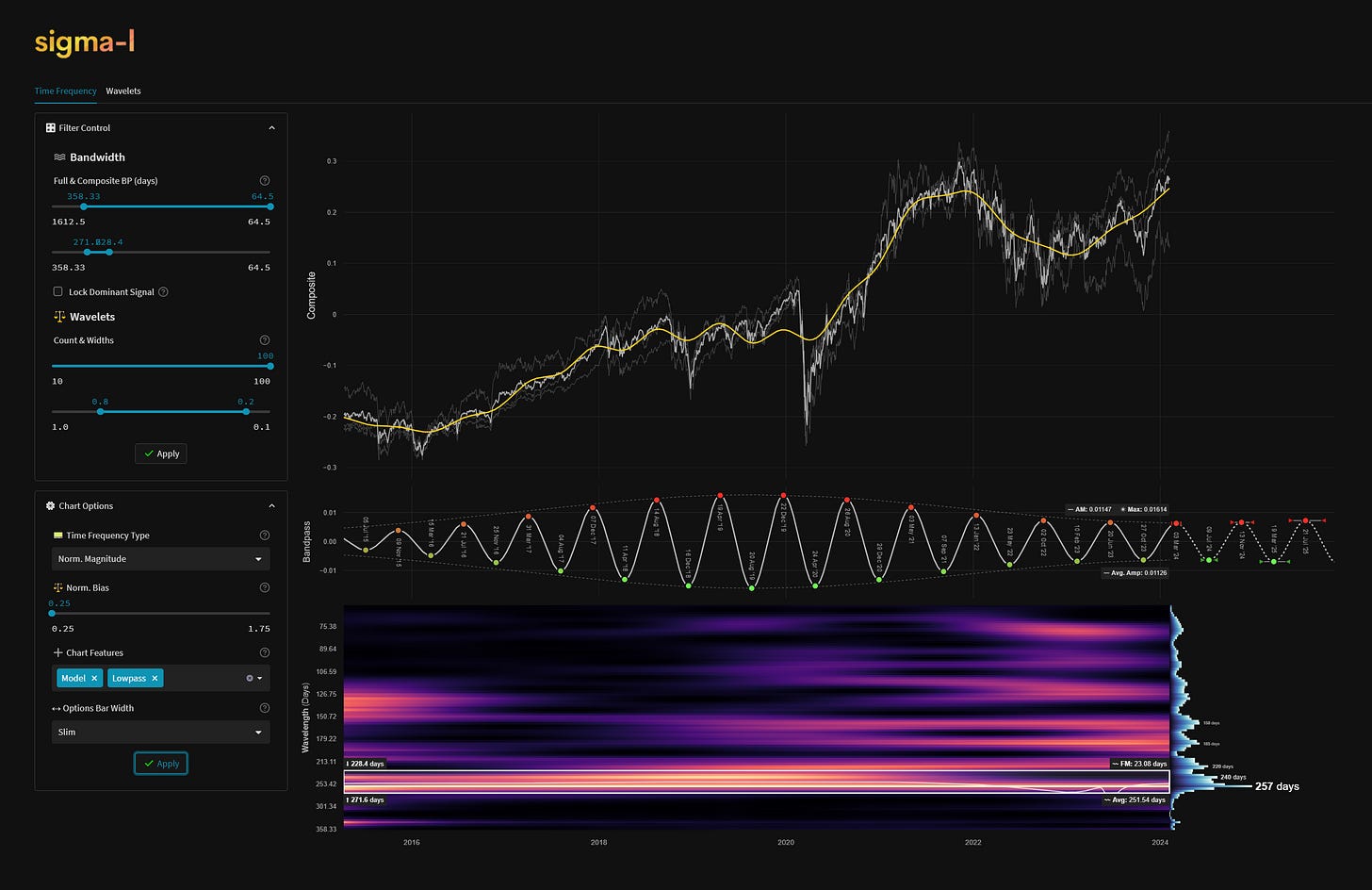This screenshot has height=890, width=1372.
Task: Click the Chart Features plus icon
Action: click(58, 652)
